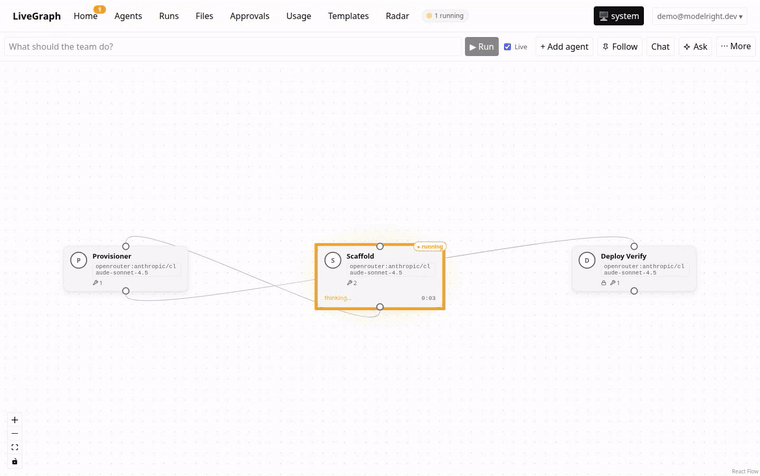Click Provisioner's model label text

(x=136, y=270)
